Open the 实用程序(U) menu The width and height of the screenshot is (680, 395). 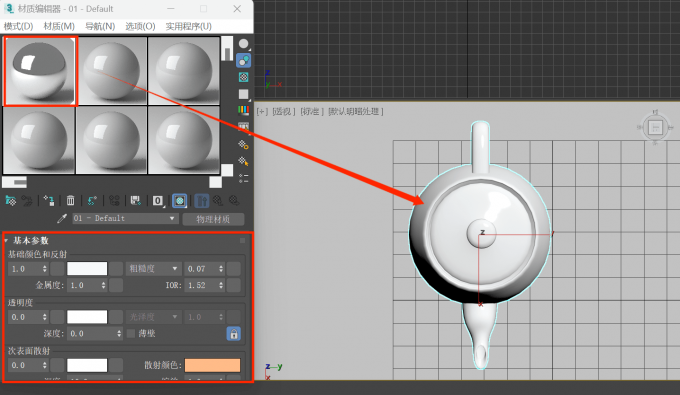click(188, 26)
